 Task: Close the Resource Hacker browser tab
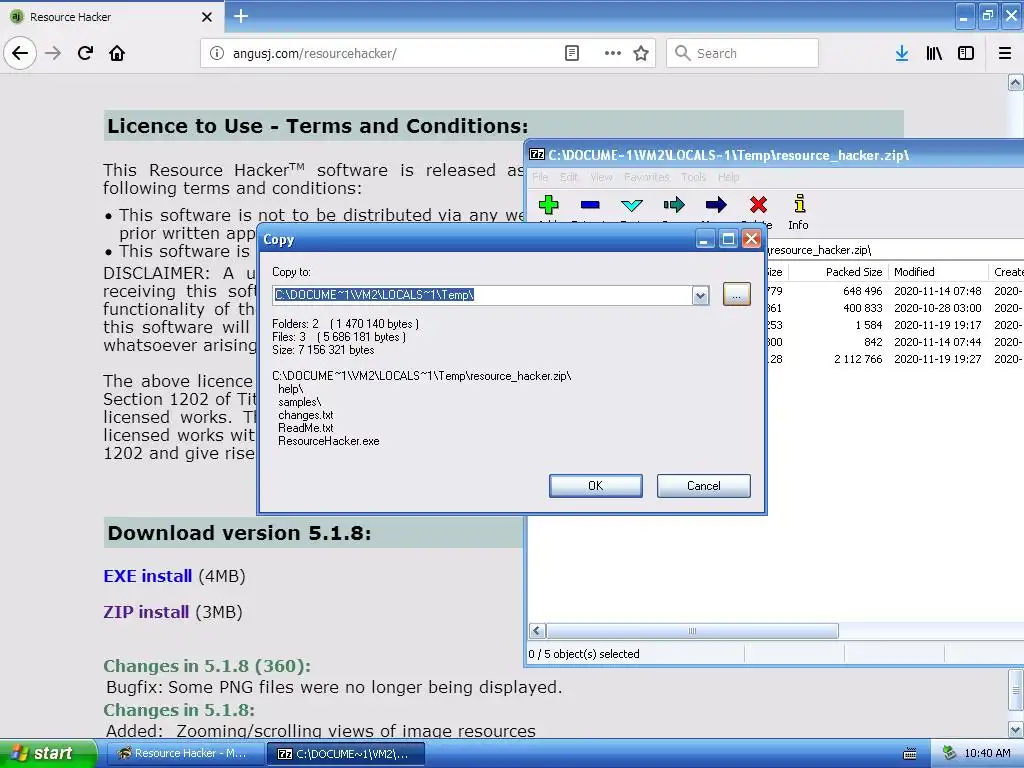[206, 17]
